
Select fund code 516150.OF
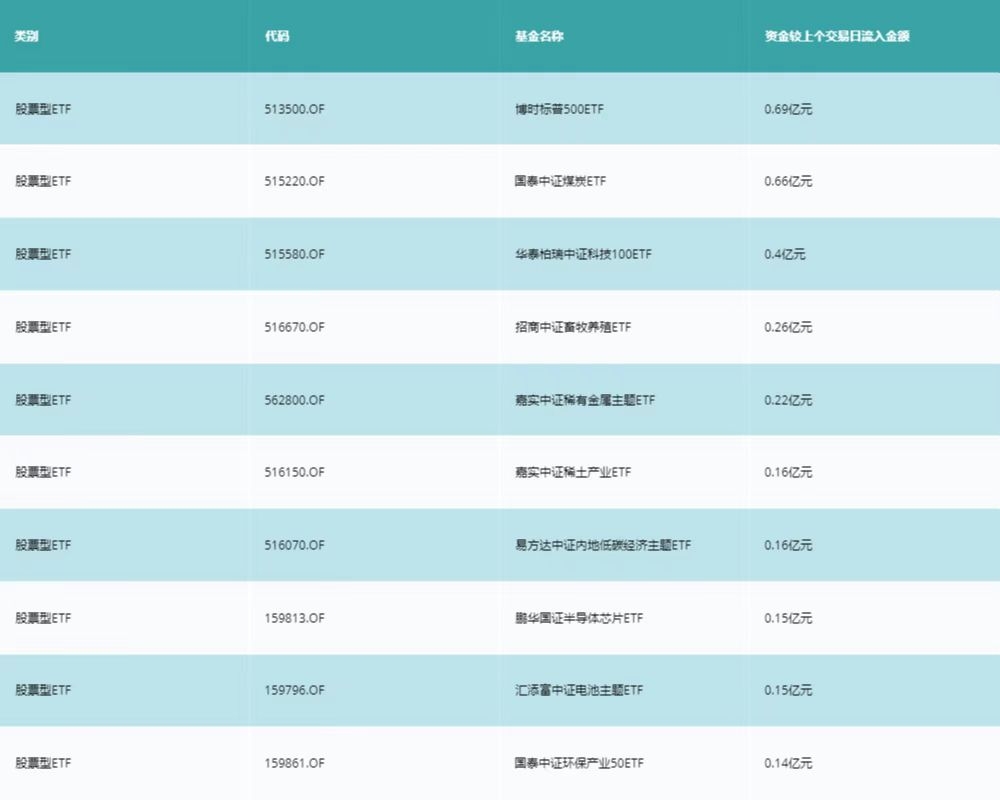pyautogui.click(x=295, y=472)
